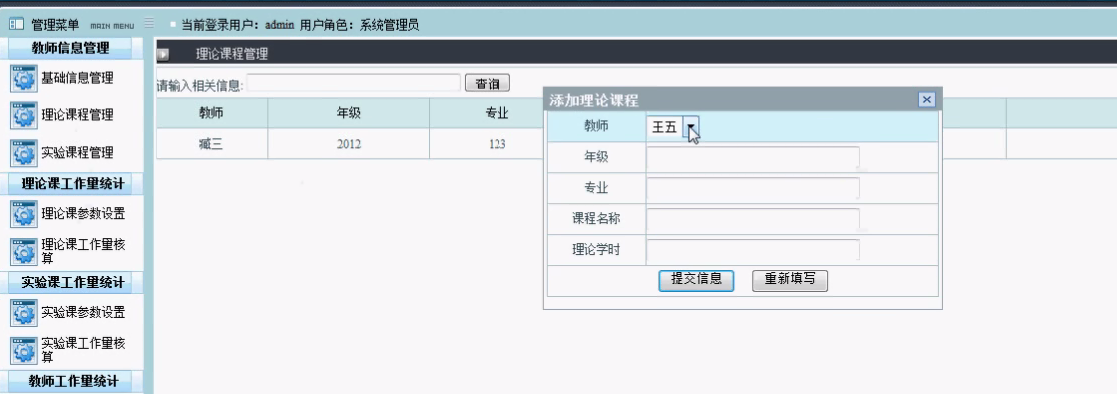Collapse the 实验课工作量统计 section header
This screenshot has height=394, width=1117.
(x=71, y=283)
